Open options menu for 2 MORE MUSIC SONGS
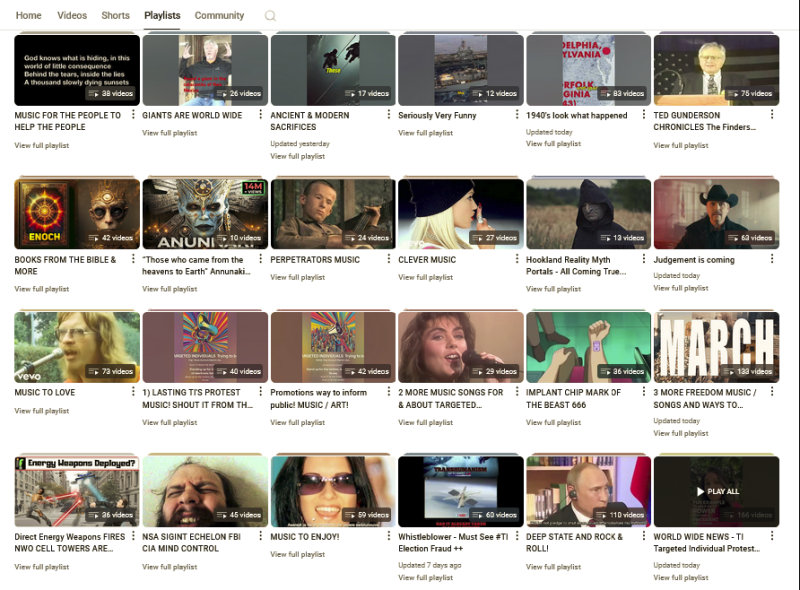 517,391
